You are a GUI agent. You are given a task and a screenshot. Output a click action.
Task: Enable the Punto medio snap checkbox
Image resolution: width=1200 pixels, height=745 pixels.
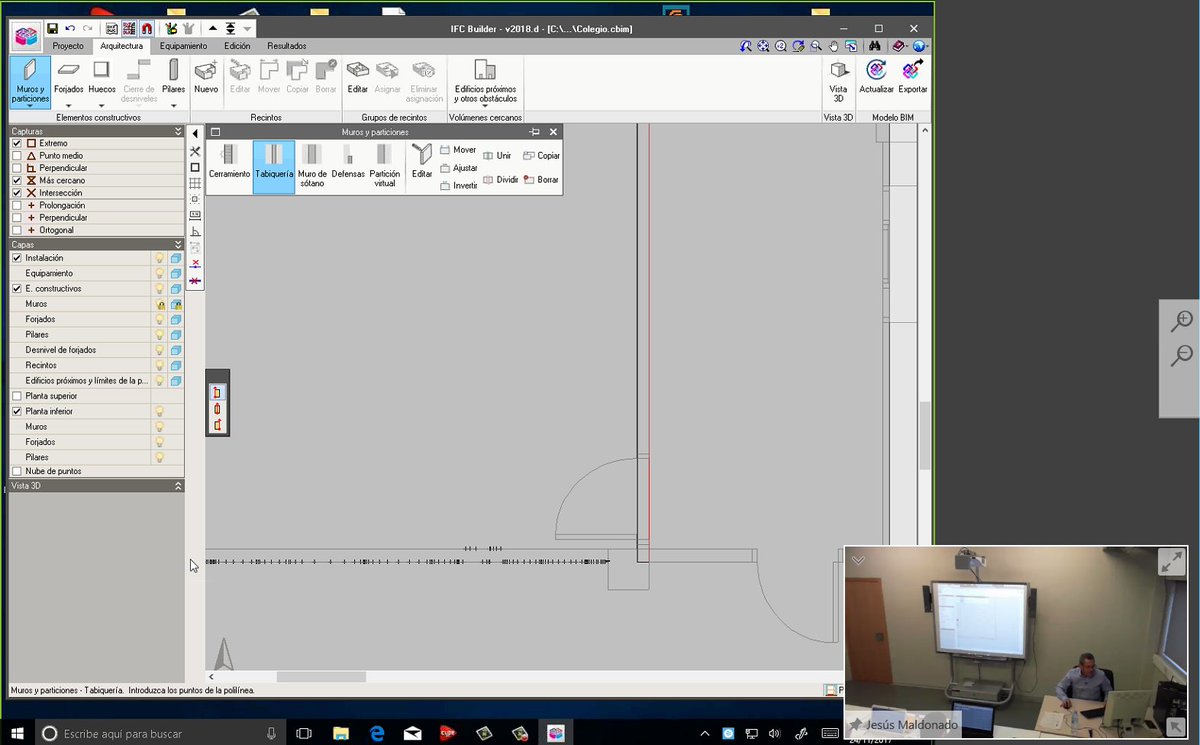click(16, 156)
